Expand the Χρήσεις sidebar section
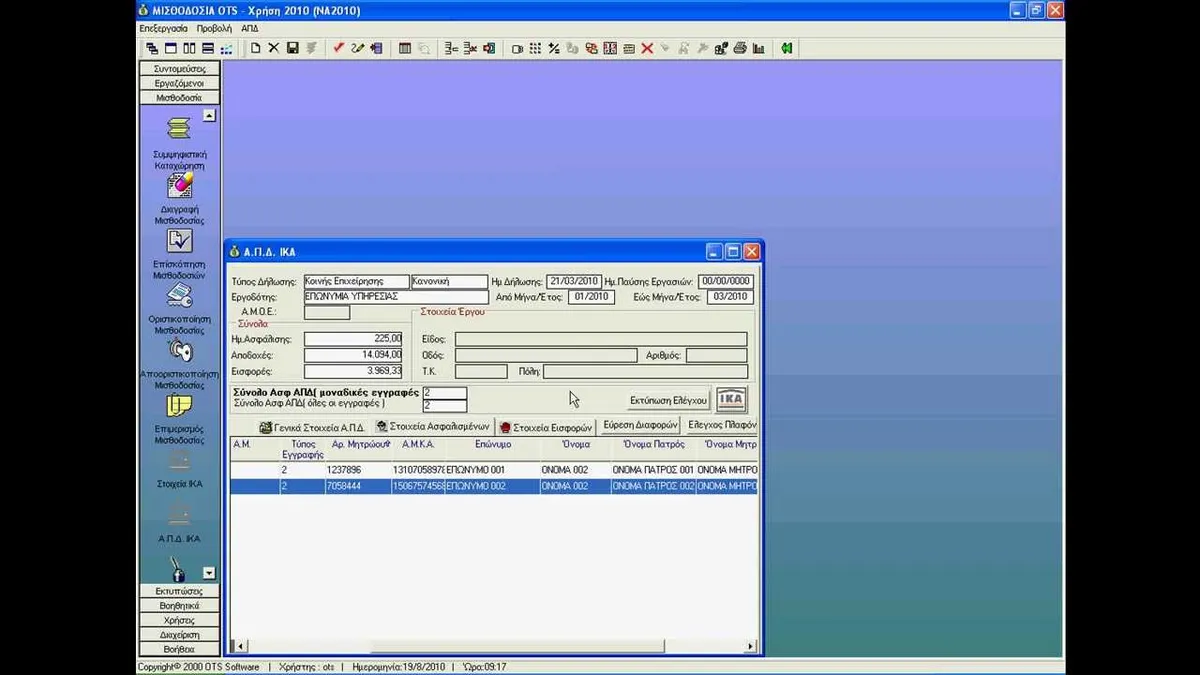The height and width of the screenshot is (675, 1200). (x=179, y=620)
